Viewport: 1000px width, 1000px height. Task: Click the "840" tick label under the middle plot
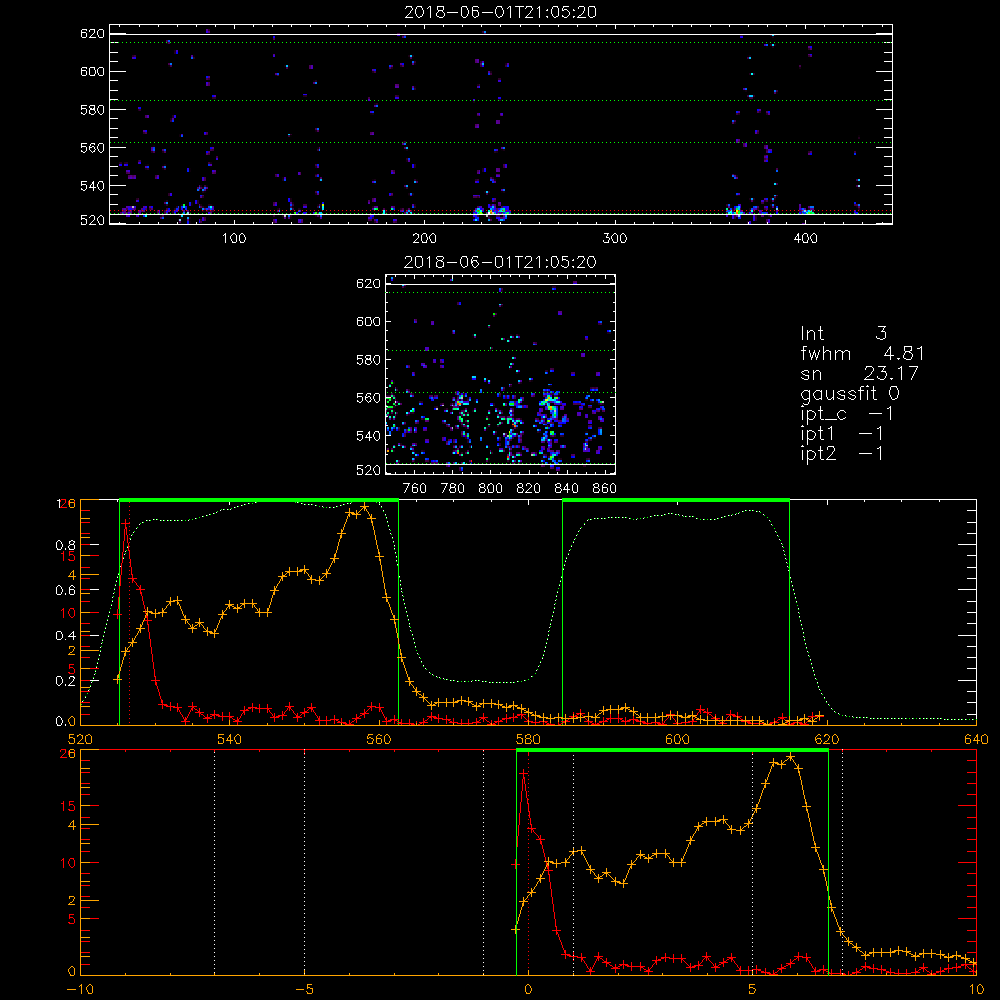(566, 489)
